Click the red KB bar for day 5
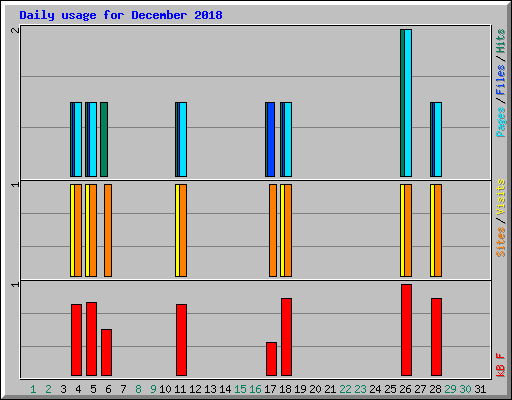Screen dimensions: 512x400 [x=91, y=339]
